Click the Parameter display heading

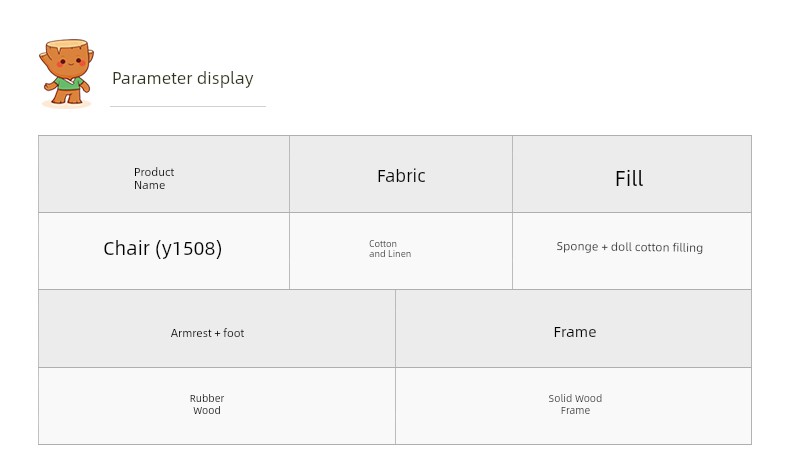coord(182,79)
